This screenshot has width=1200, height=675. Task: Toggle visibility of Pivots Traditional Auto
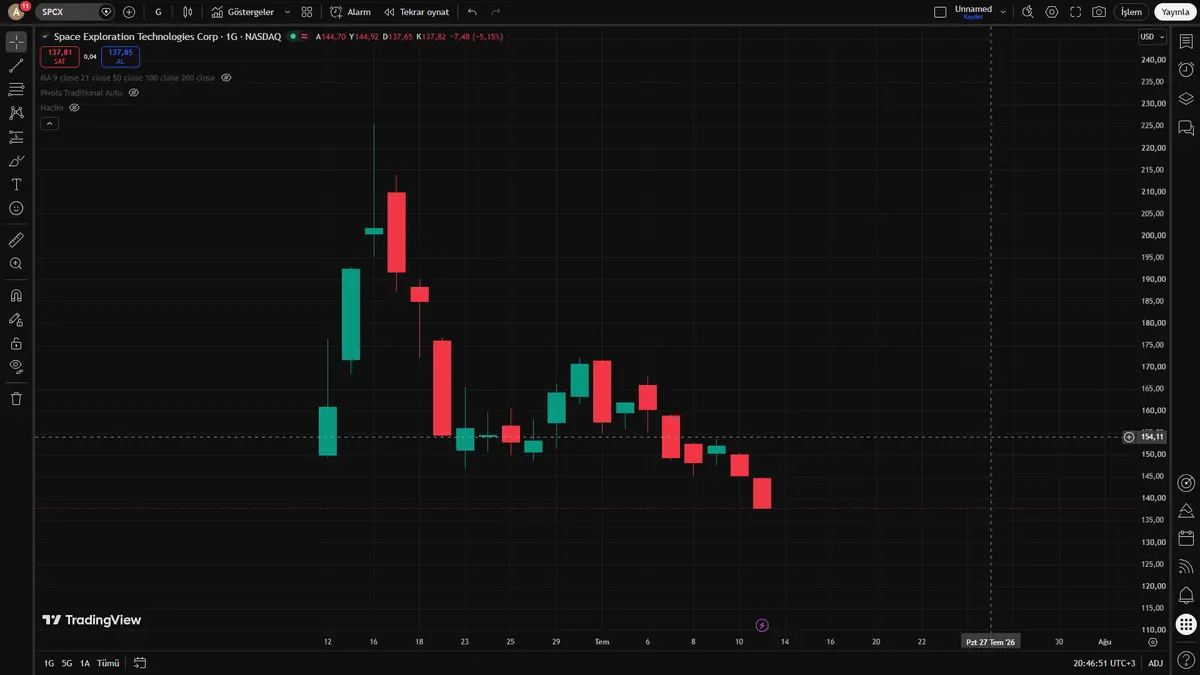coord(134,92)
